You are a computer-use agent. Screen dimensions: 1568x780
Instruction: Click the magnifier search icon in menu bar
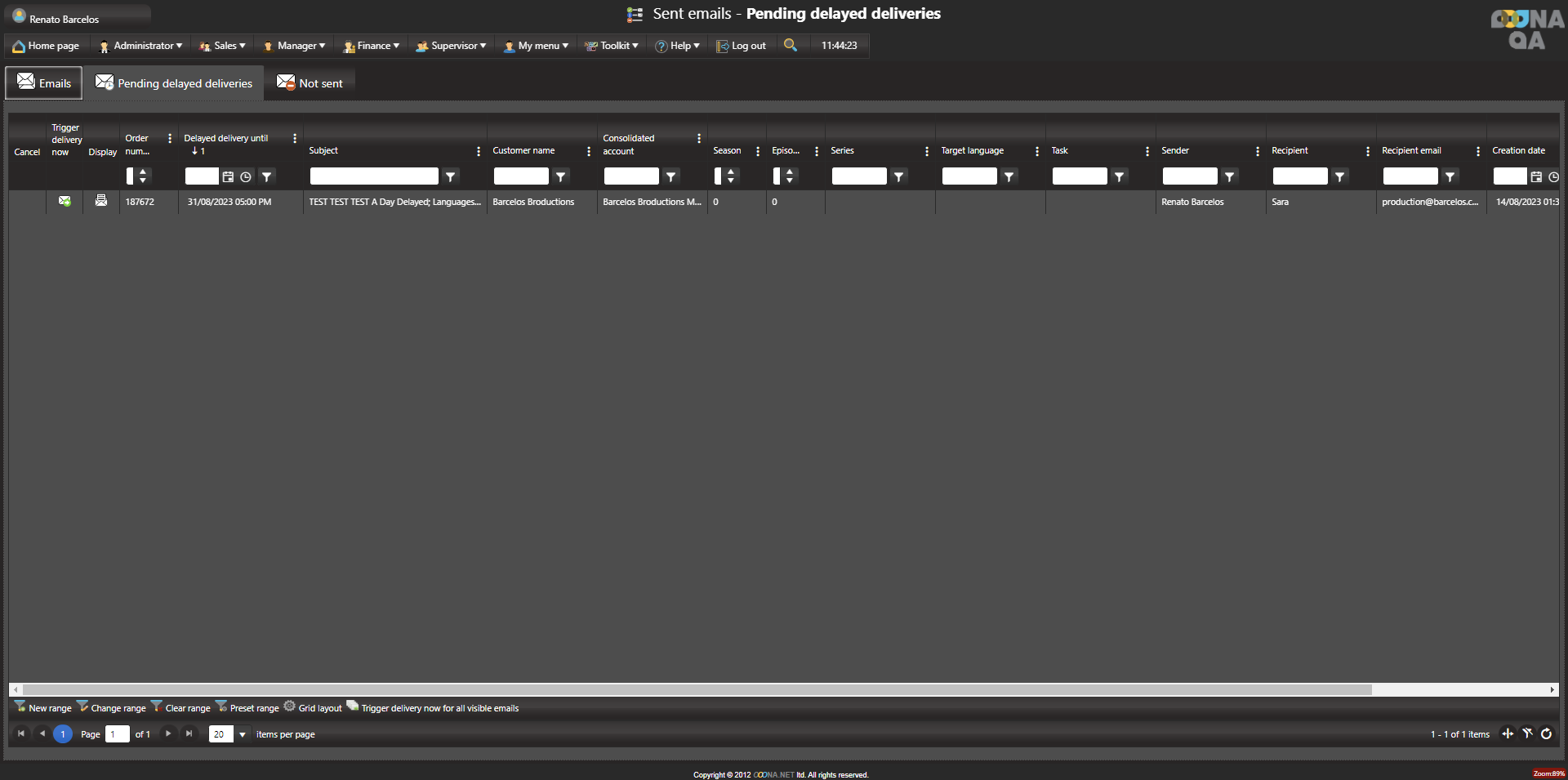790,45
